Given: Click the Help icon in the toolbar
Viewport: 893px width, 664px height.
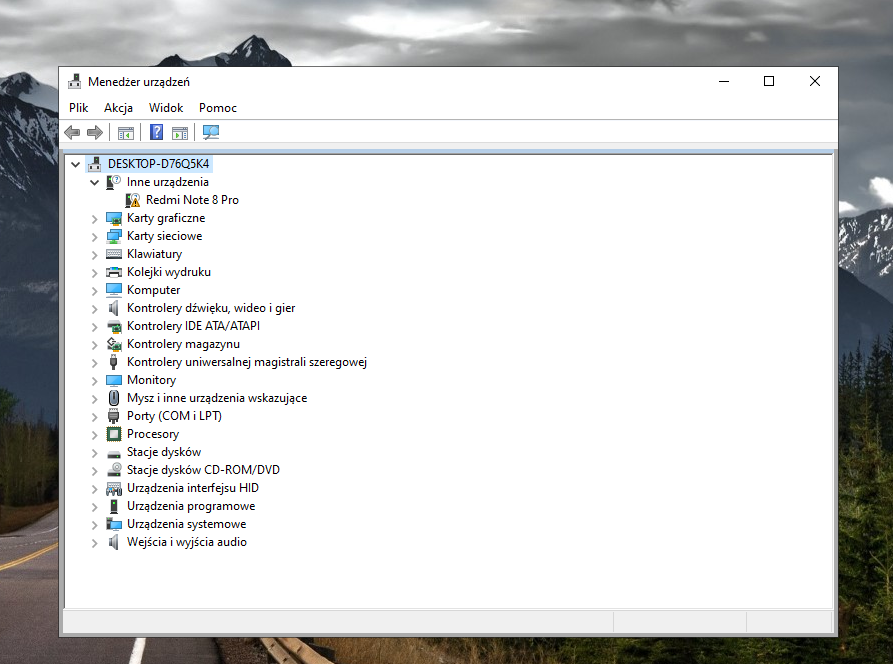Looking at the screenshot, I should [x=156, y=132].
